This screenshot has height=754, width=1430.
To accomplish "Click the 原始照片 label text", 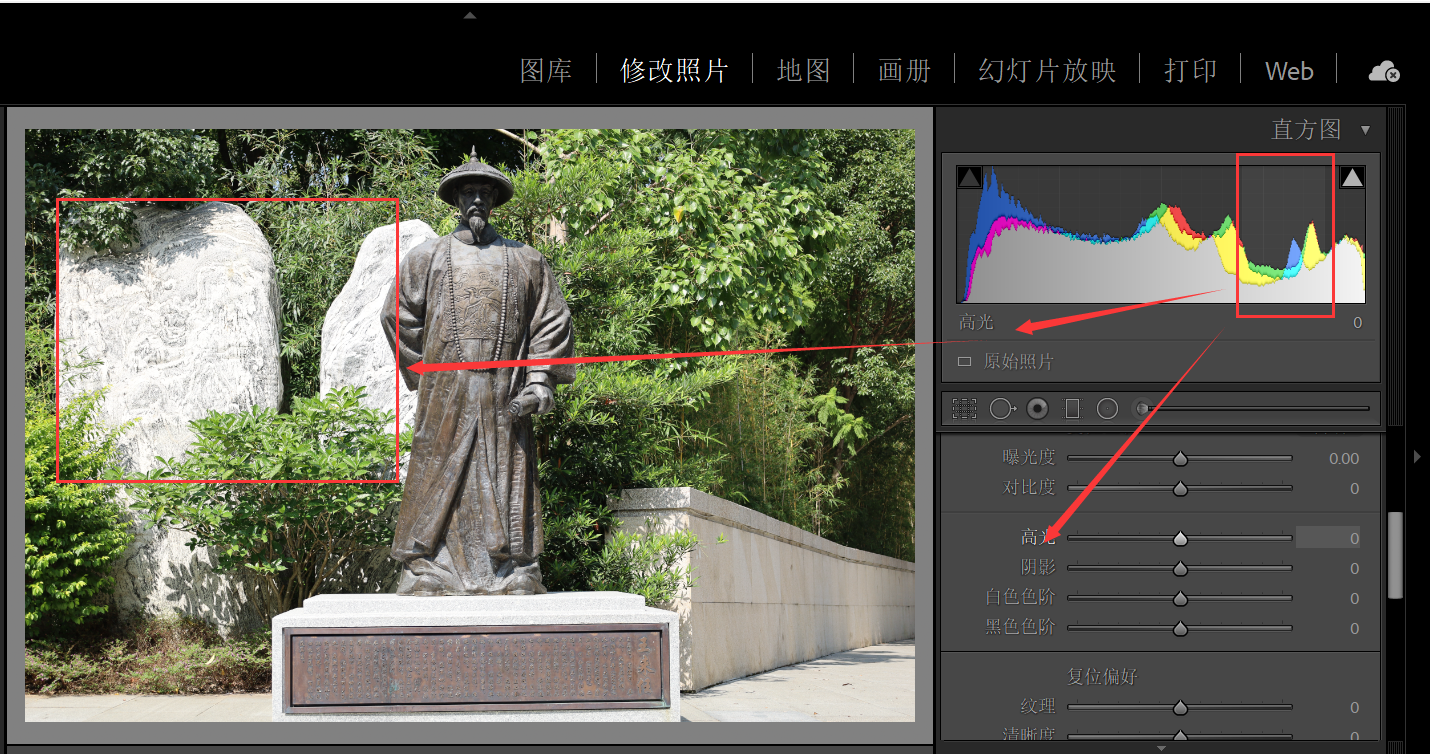I will (1019, 362).
